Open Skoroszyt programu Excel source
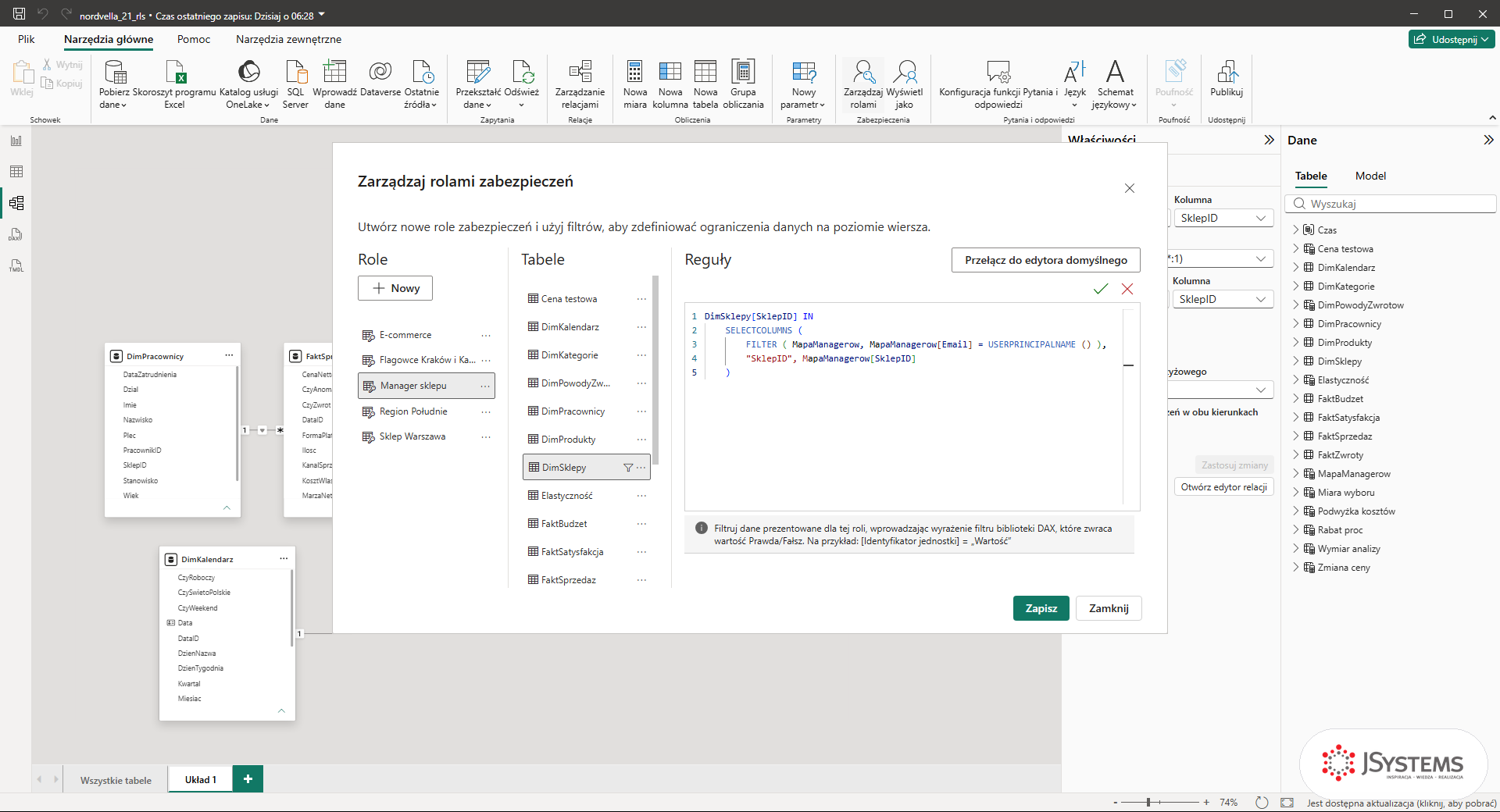 (x=174, y=84)
